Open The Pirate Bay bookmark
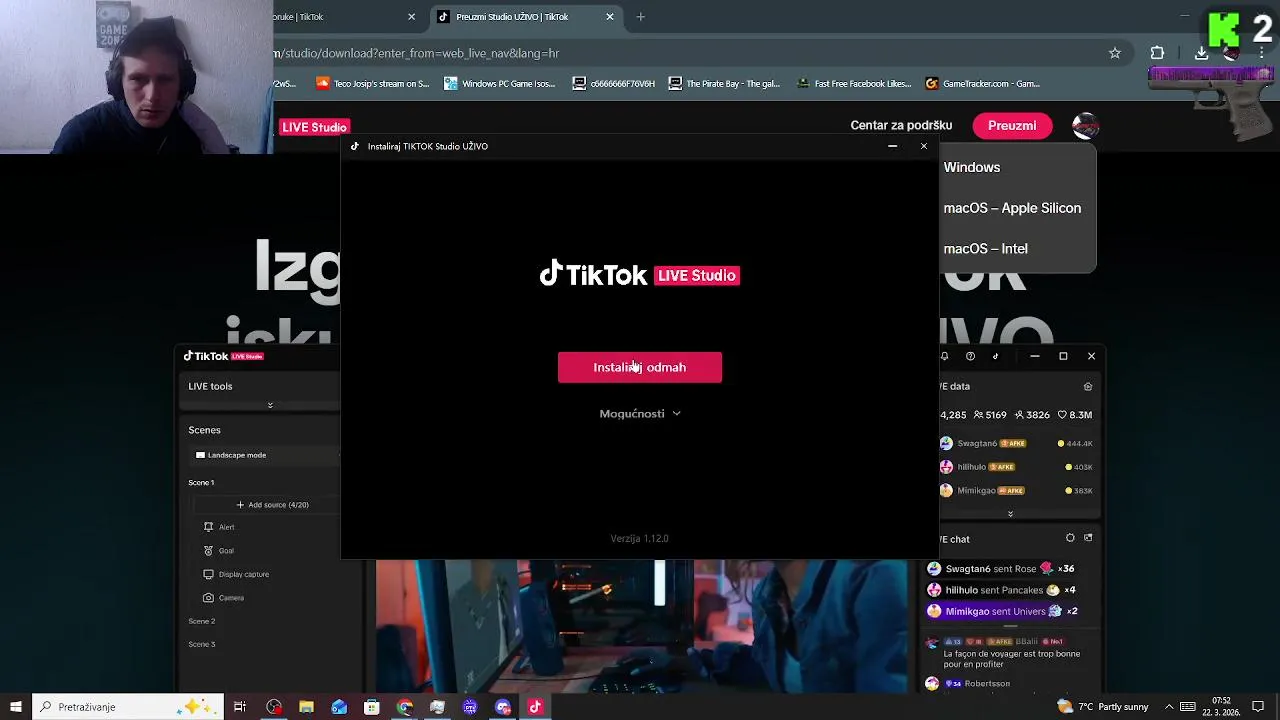Viewport: 1280px width, 720px height. click(724, 84)
